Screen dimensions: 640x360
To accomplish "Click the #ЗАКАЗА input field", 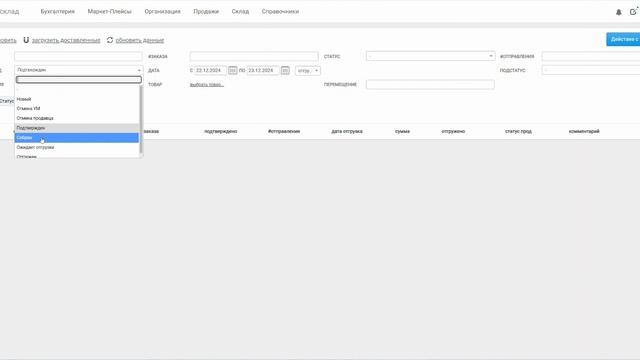I will point(254,56).
